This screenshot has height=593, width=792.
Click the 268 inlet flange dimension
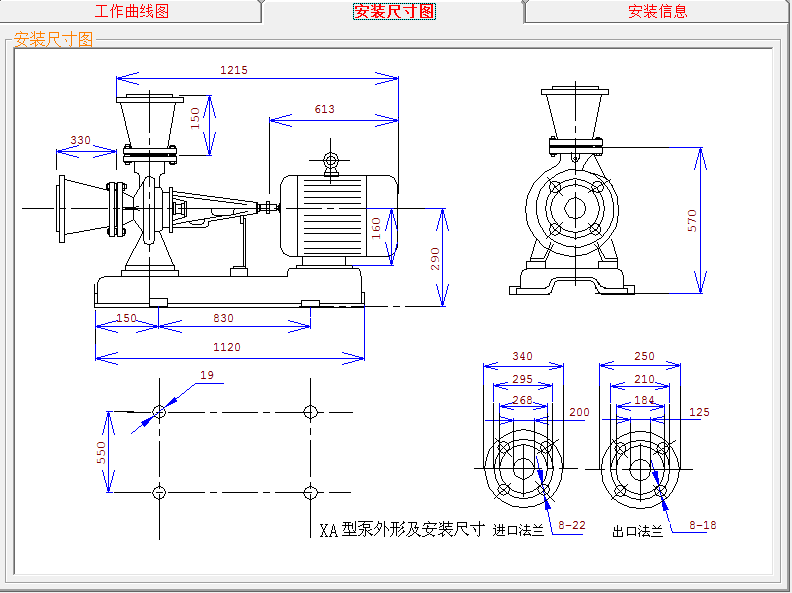pos(522,400)
